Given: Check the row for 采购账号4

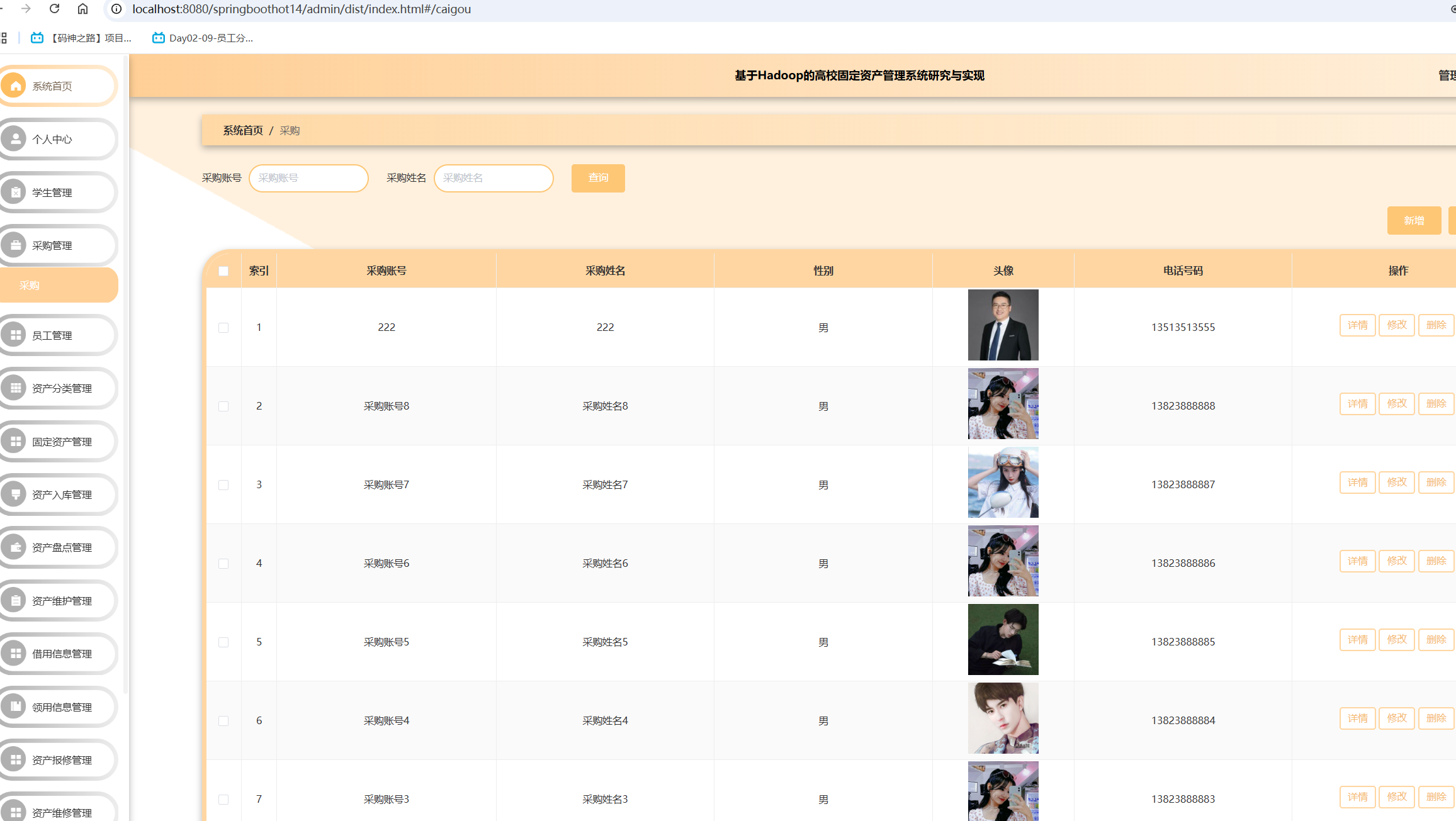Looking at the screenshot, I should click(x=223, y=721).
